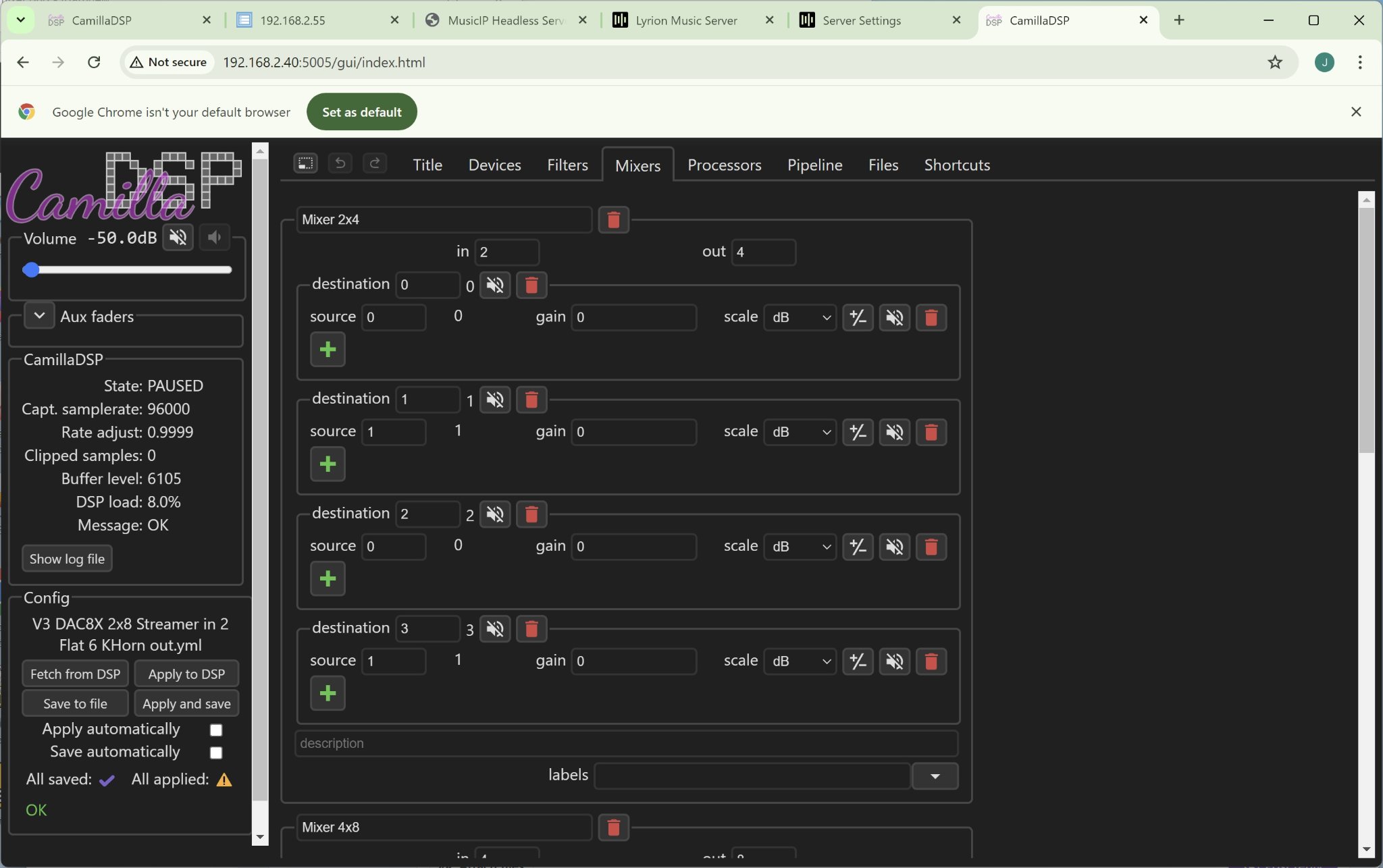Open scale dropdown for destination 0 source
The height and width of the screenshot is (868, 1383).
pos(800,317)
